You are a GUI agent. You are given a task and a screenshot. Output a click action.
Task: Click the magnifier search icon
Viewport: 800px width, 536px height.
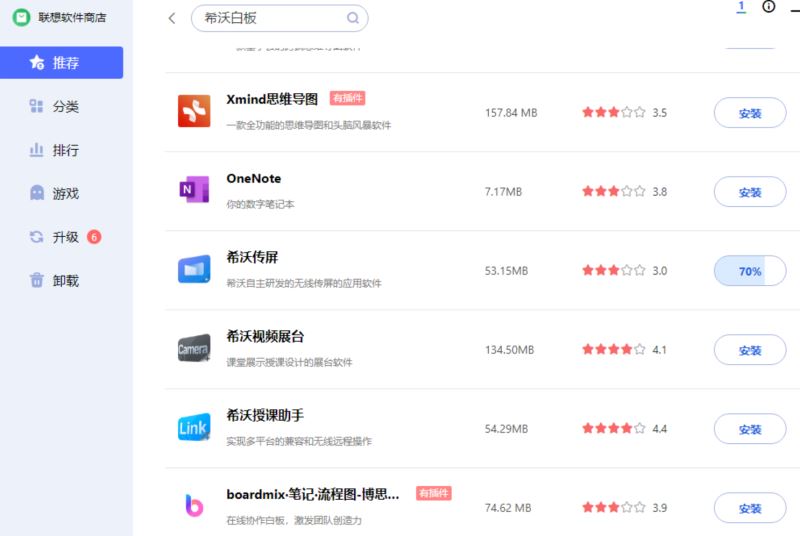click(353, 18)
